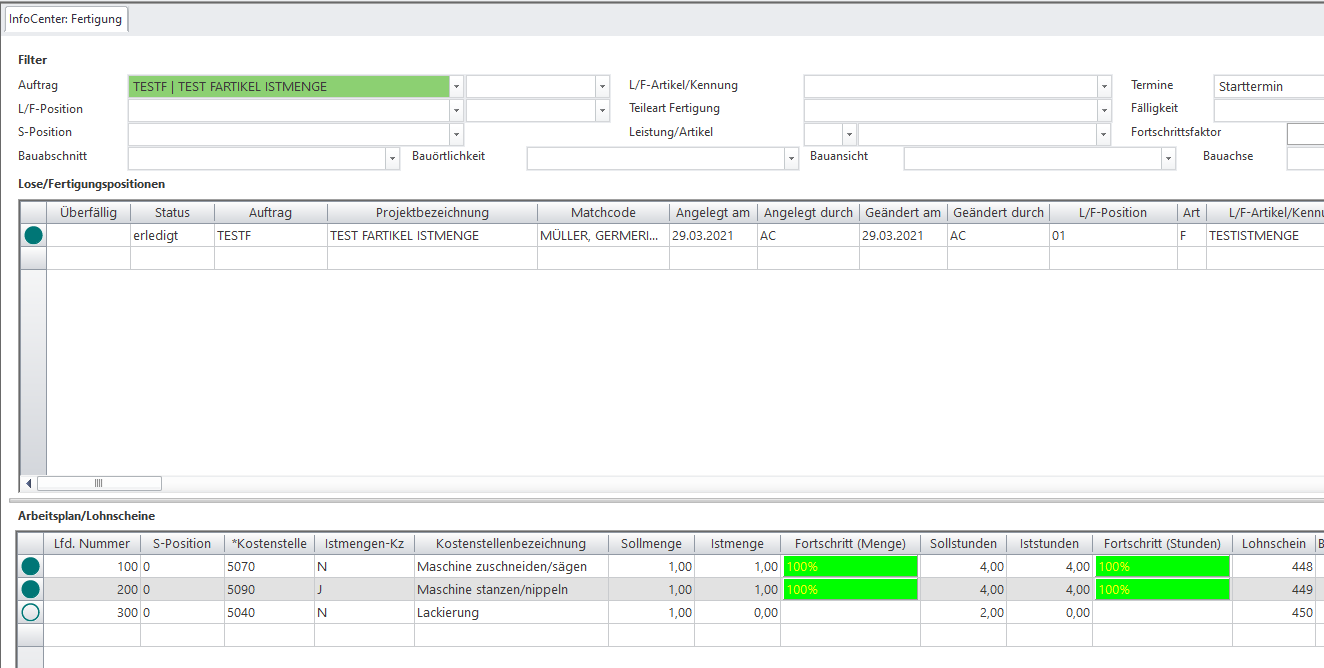Click the Lfd. Nummer column header
Screen dimensions: 1324x668
(92, 543)
